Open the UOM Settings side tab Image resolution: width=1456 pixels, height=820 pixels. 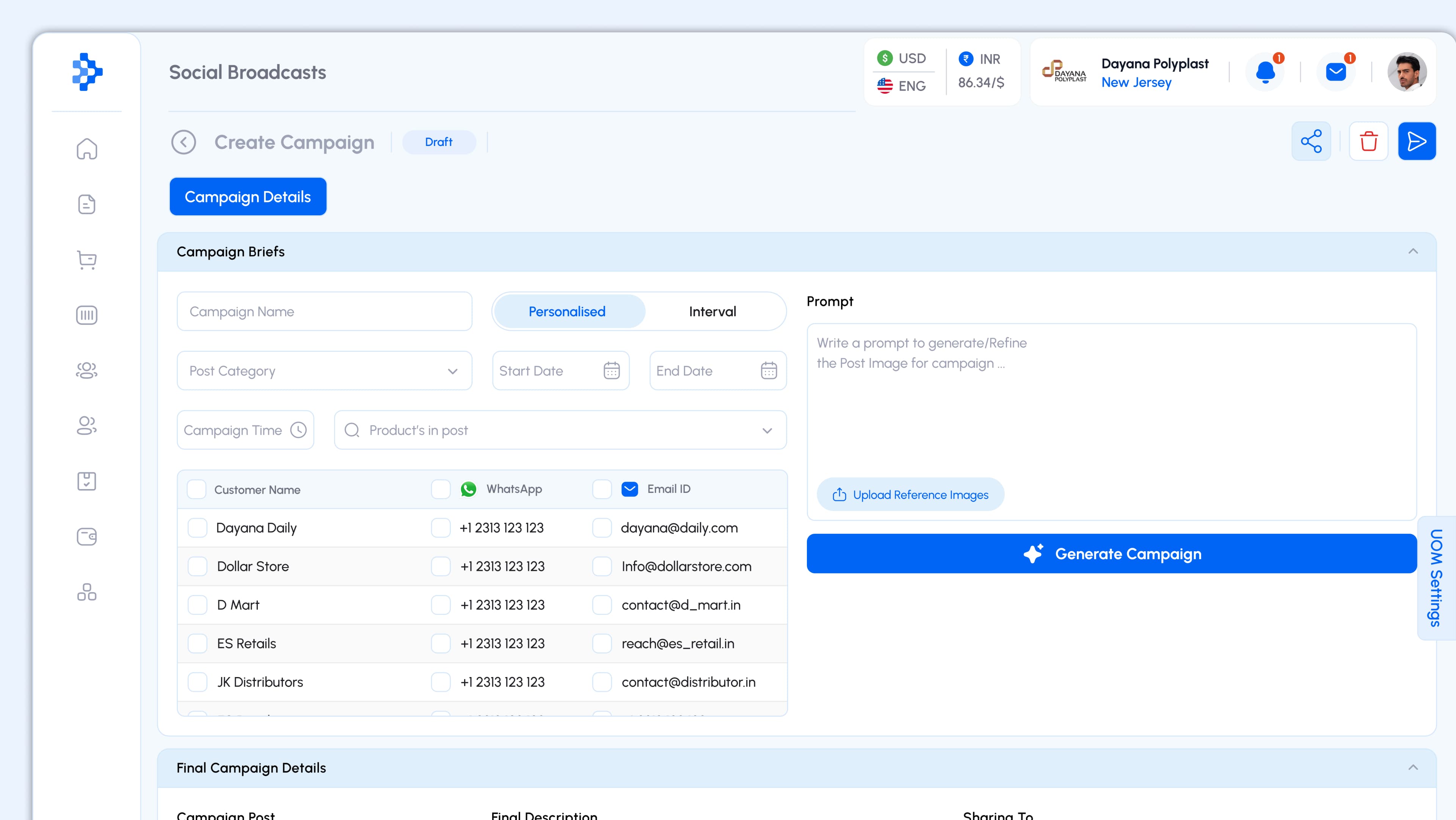tap(1437, 577)
